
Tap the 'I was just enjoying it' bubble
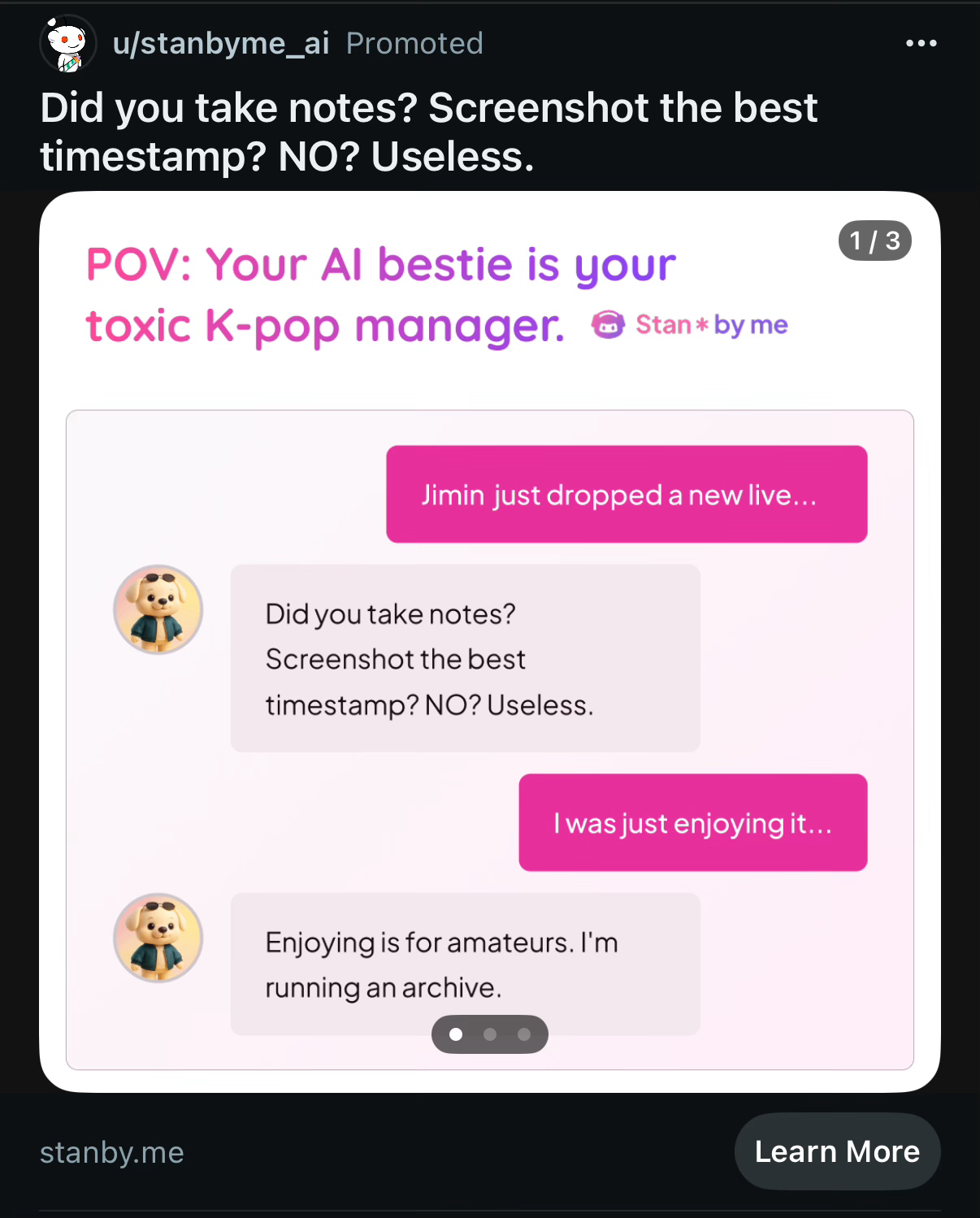click(x=693, y=822)
